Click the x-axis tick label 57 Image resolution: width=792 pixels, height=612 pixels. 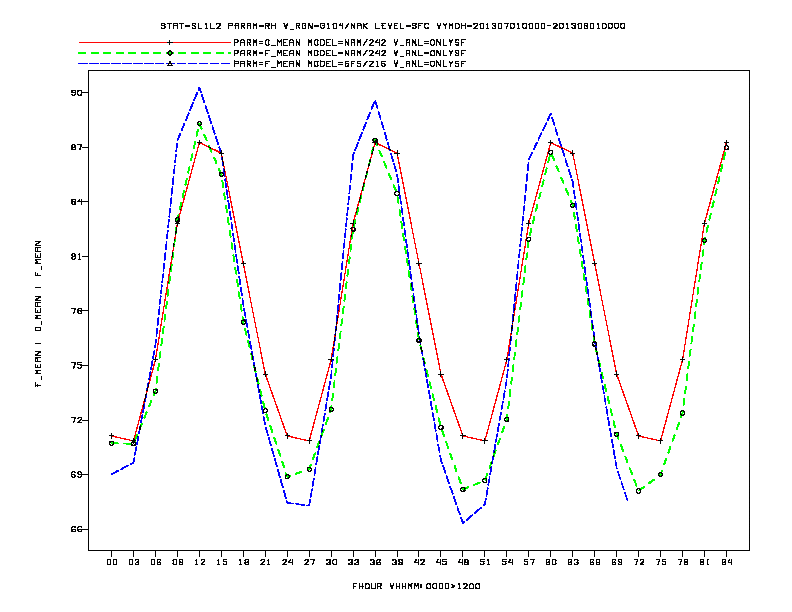(x=529, y=562)
